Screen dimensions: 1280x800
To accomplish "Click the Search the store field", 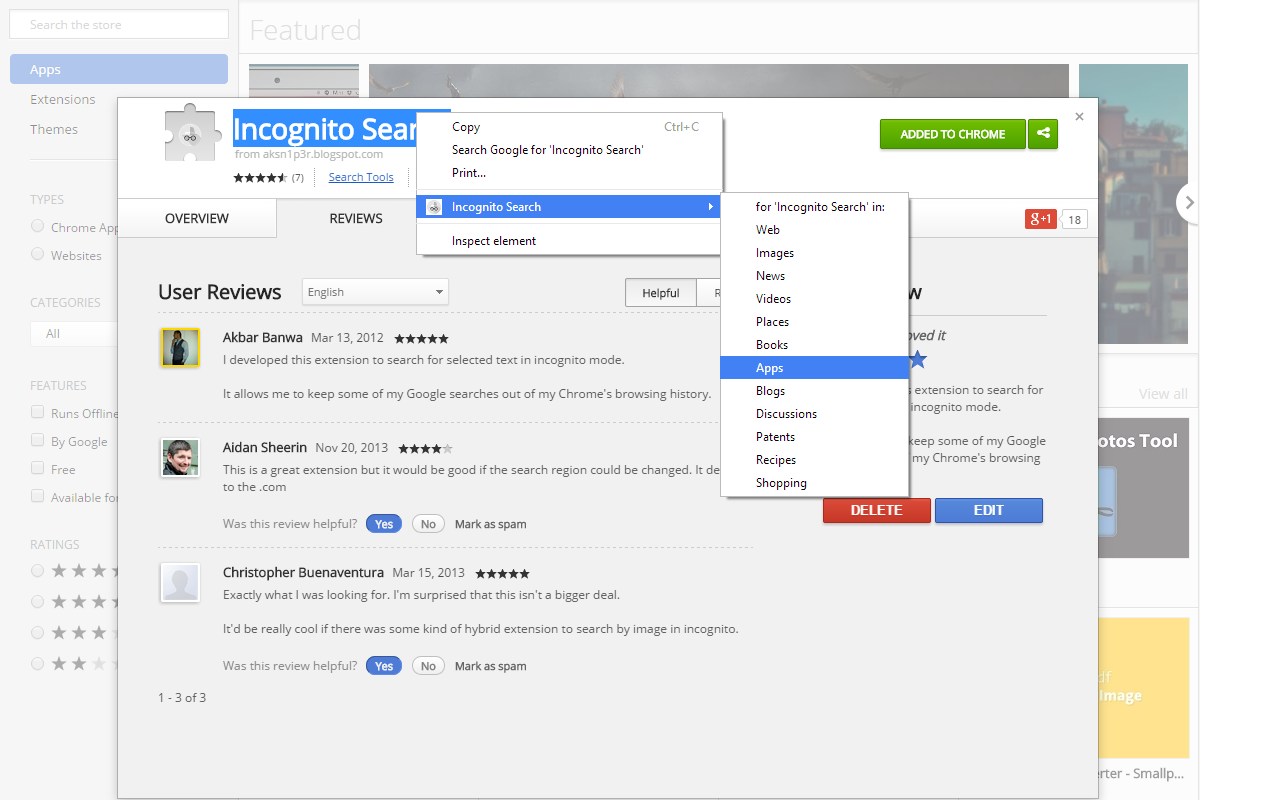I will tap(119, 24).
